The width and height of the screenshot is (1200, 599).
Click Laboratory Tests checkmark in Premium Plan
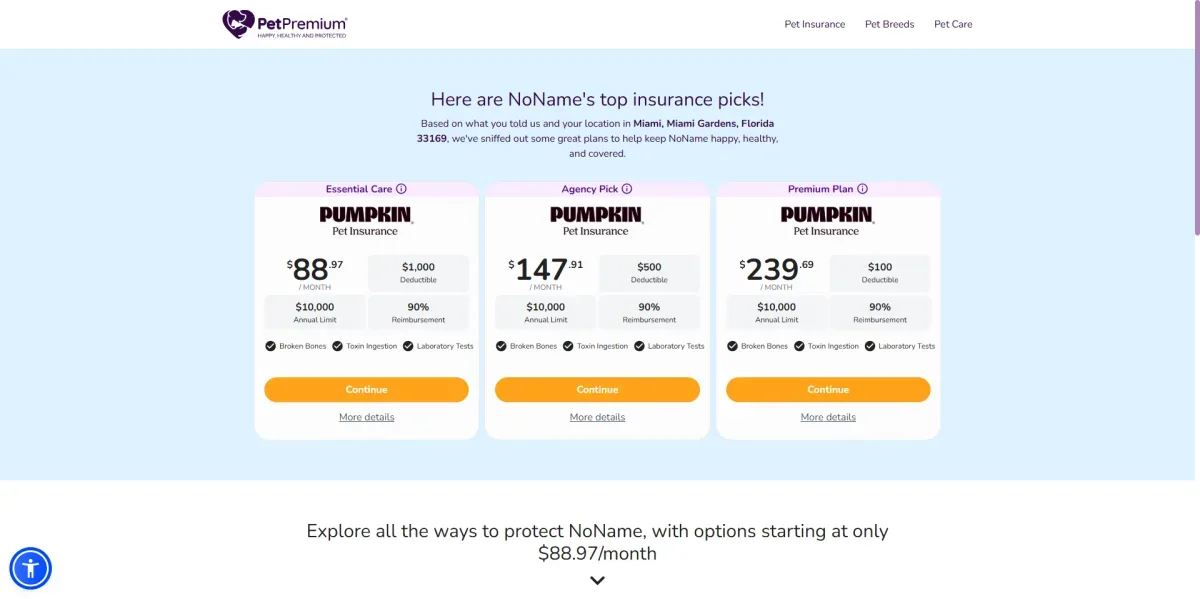tap(870, 346)
